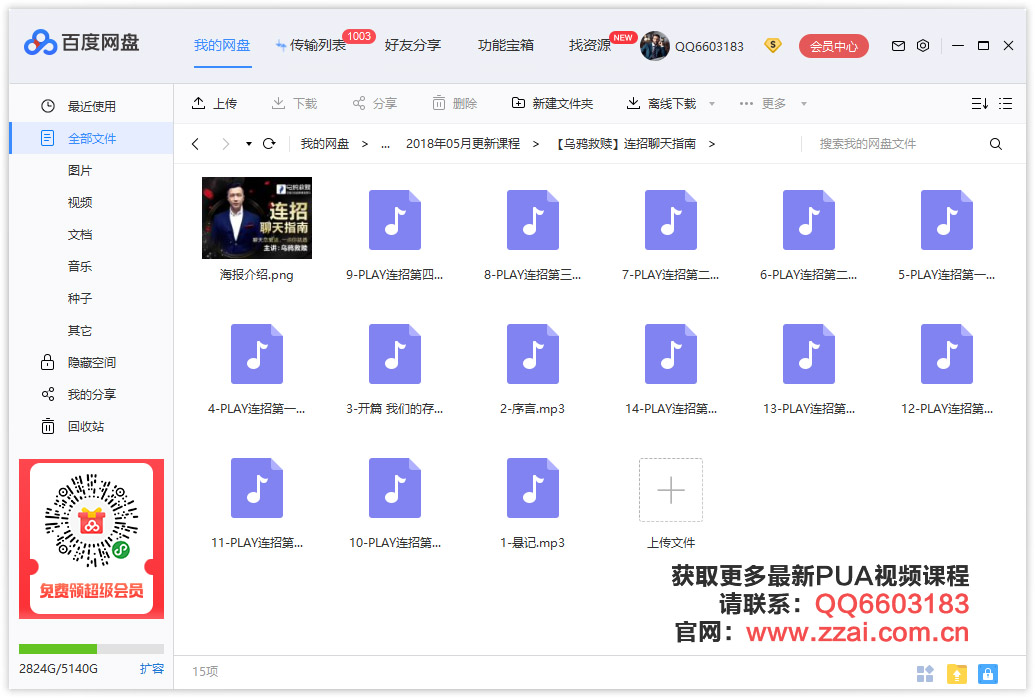The height and width of the screenshot is (698, 1035).
Task: Go back with the left arrow
Action: click(195, 144)
